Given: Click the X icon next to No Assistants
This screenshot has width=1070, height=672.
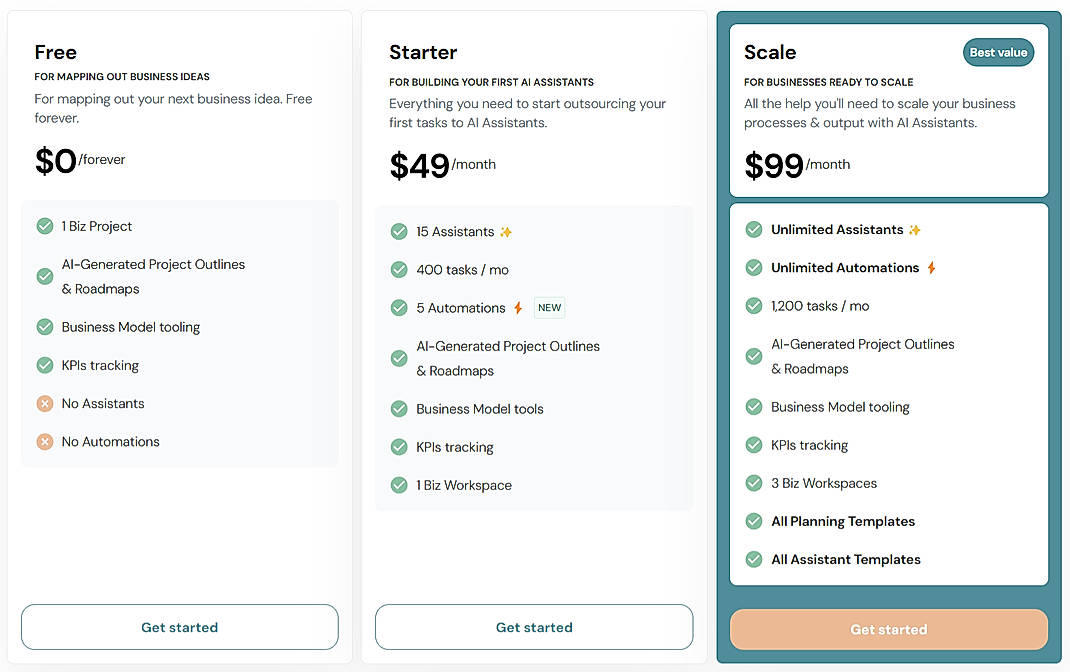Looking at the screenshot, I should point(44,403).
